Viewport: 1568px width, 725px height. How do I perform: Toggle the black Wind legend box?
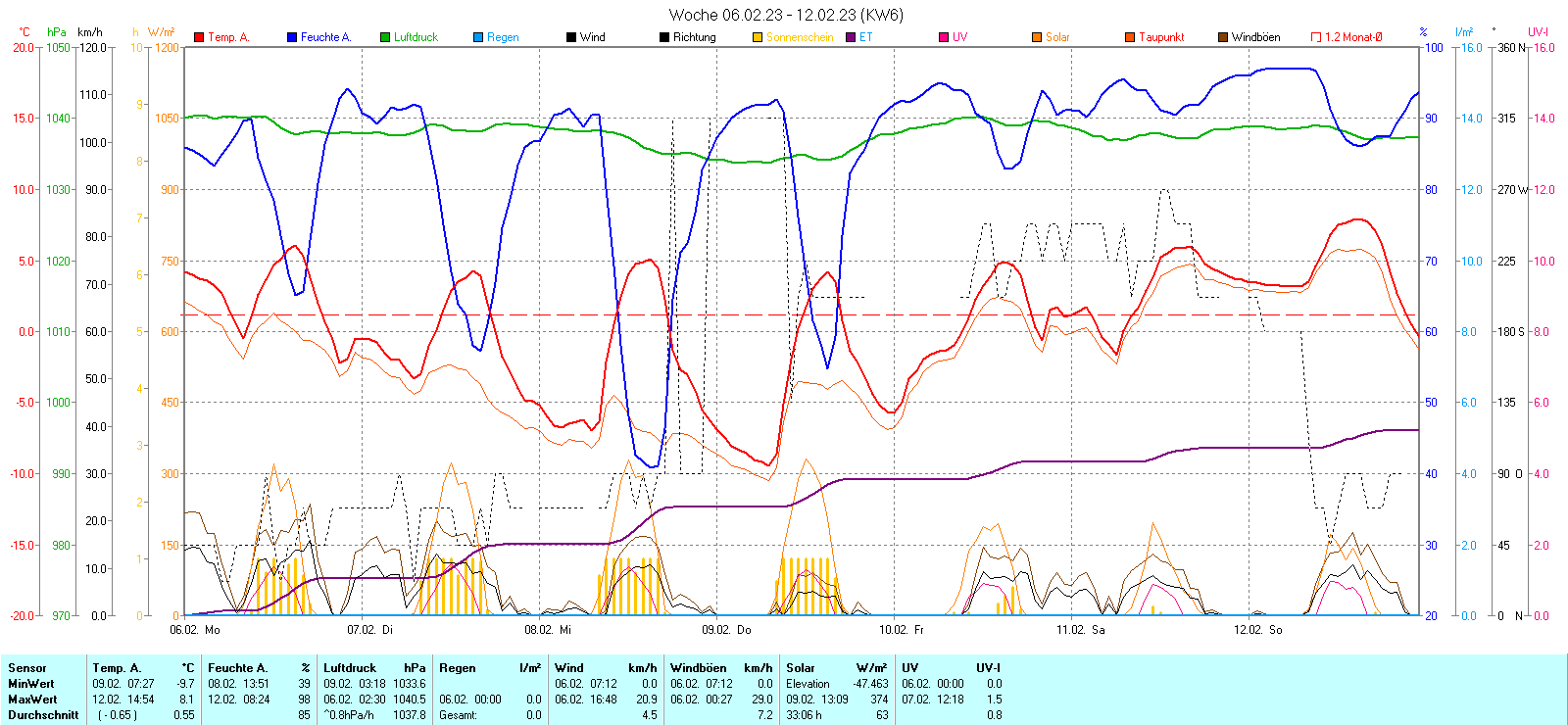(571, 37)
